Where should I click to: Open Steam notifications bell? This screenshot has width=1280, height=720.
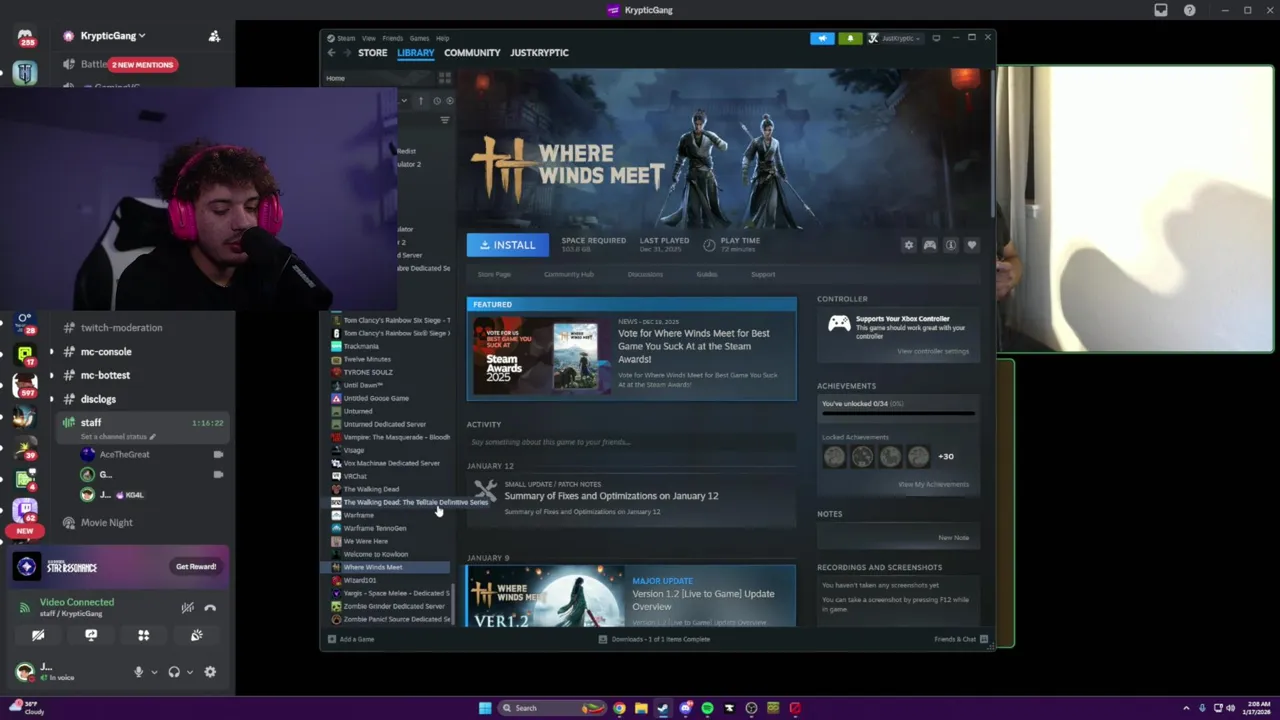coord(850,38)
